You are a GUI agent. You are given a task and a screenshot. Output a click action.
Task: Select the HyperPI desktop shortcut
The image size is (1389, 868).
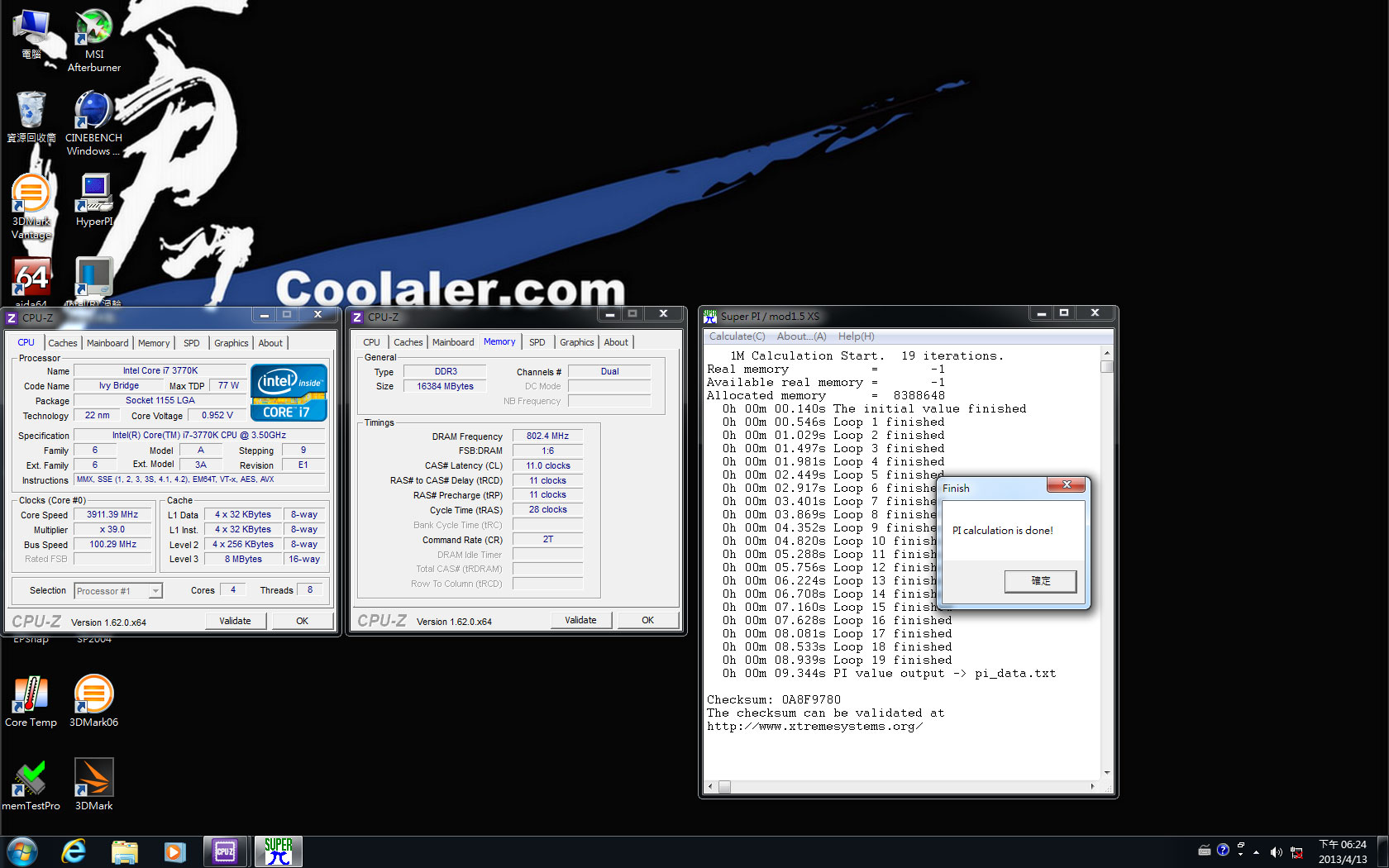point(94,200)
